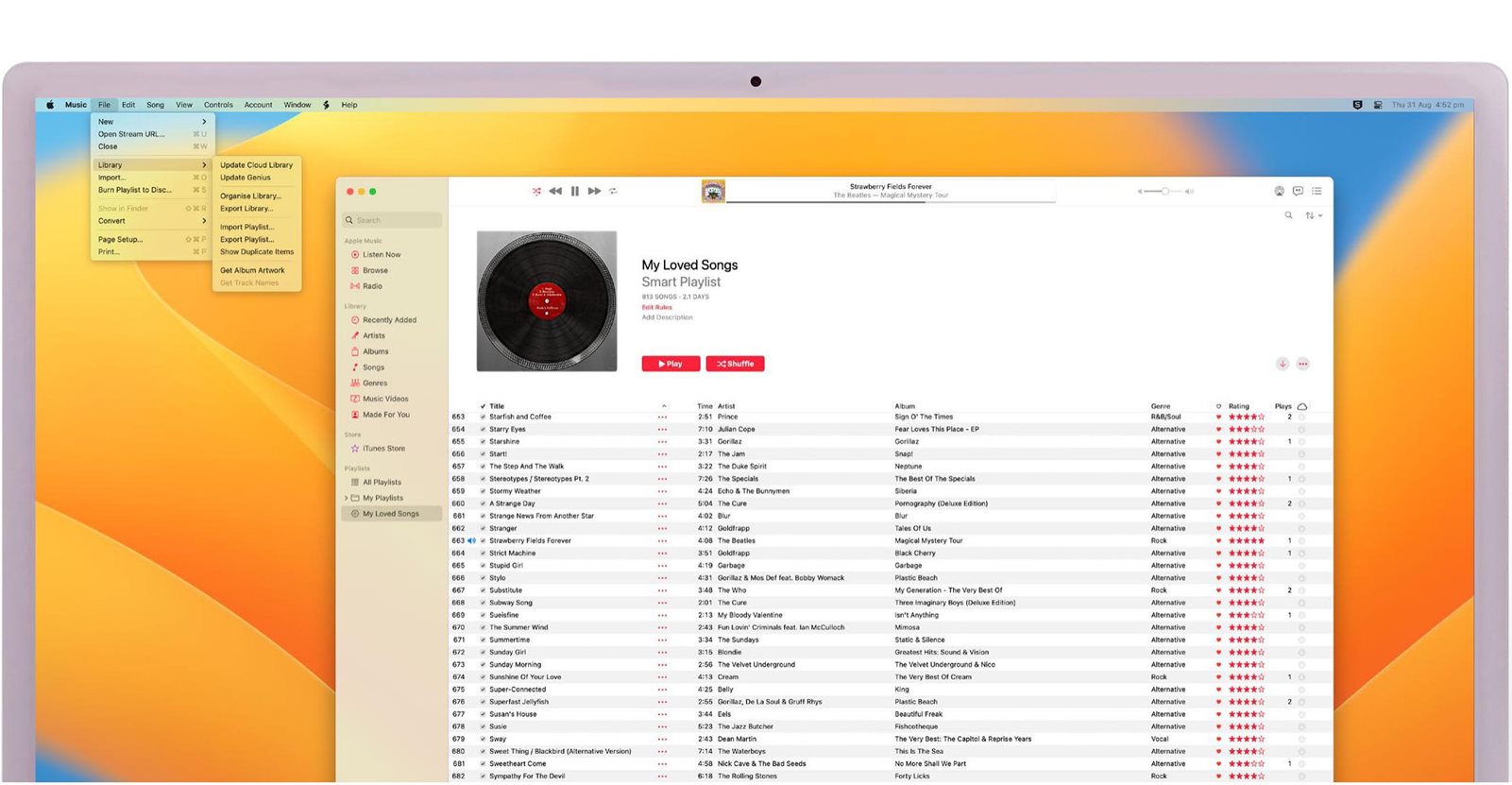Select Artists in the library sidebar
The height and width of the screenshot is (785, 1512).
pos(374,335)
